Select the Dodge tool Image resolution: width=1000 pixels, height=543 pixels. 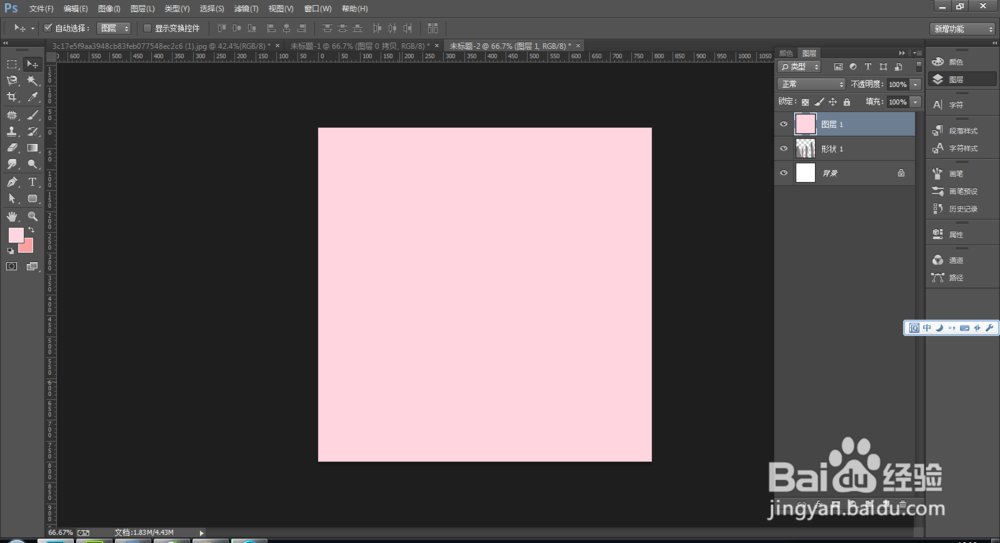click(x=32, y=165)
